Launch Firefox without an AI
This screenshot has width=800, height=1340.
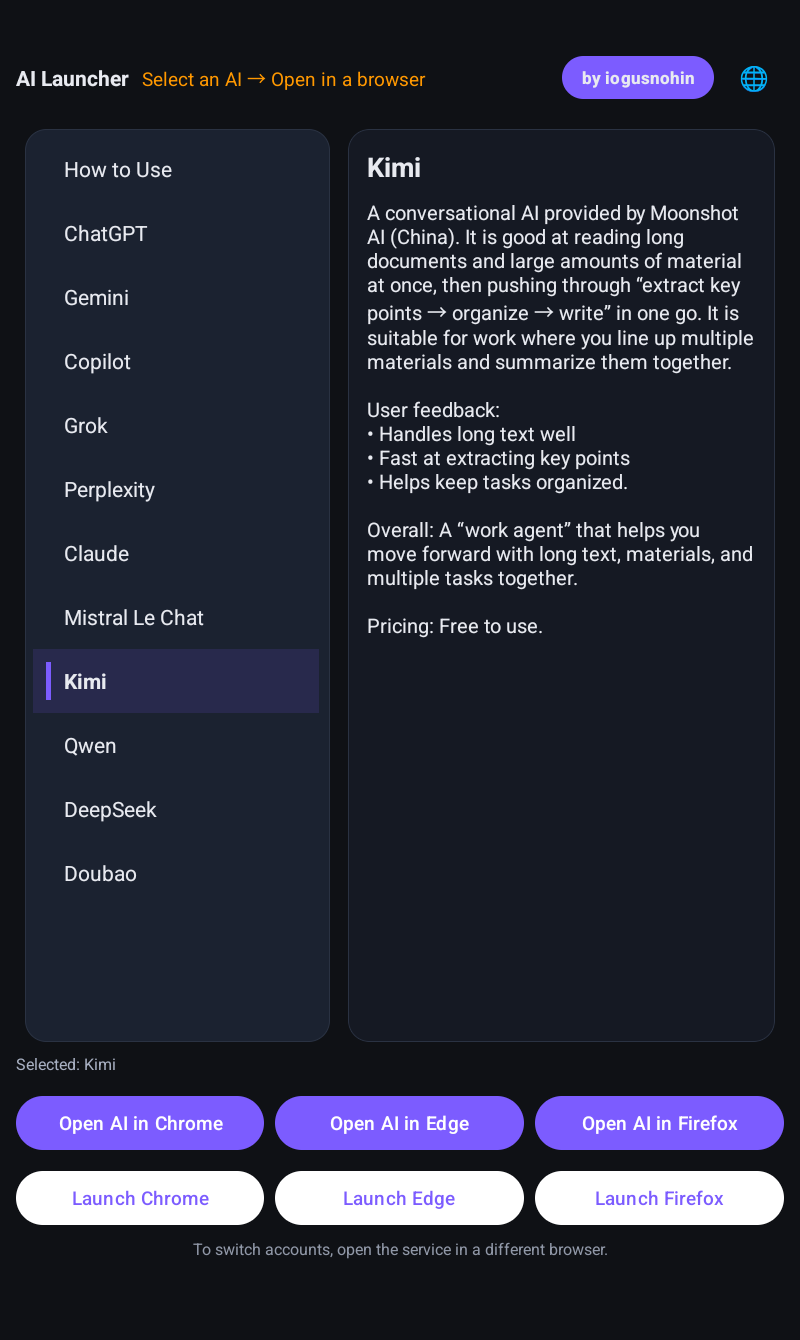(659, 1198)
